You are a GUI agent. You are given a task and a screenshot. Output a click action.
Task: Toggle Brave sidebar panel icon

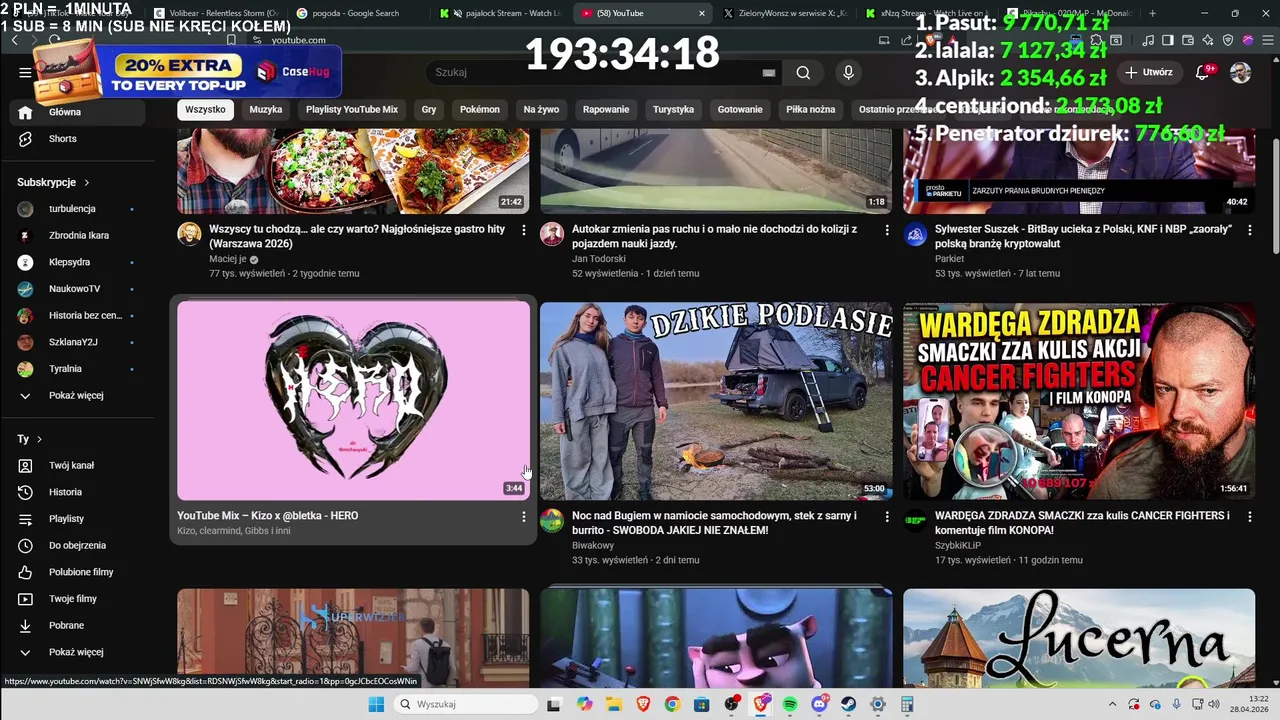pyautogui.click(x=1169, y=40)
